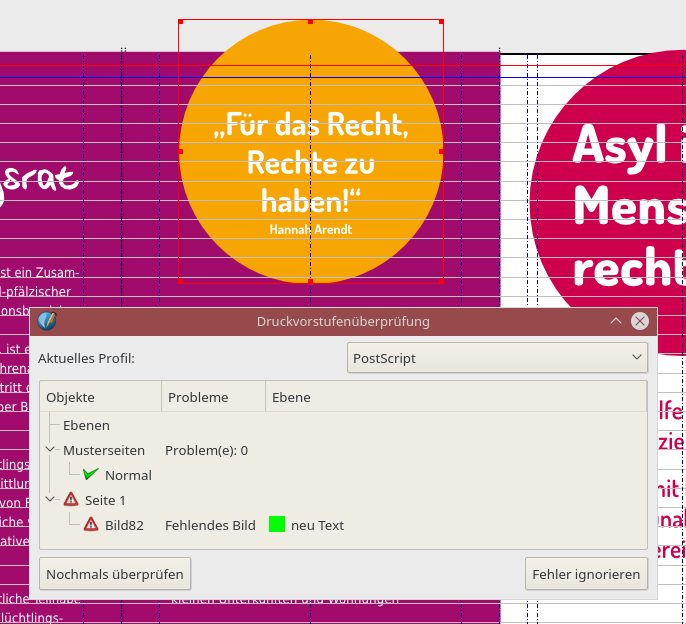Click the green checkmark icon beside Normal

tap(92, 475)
